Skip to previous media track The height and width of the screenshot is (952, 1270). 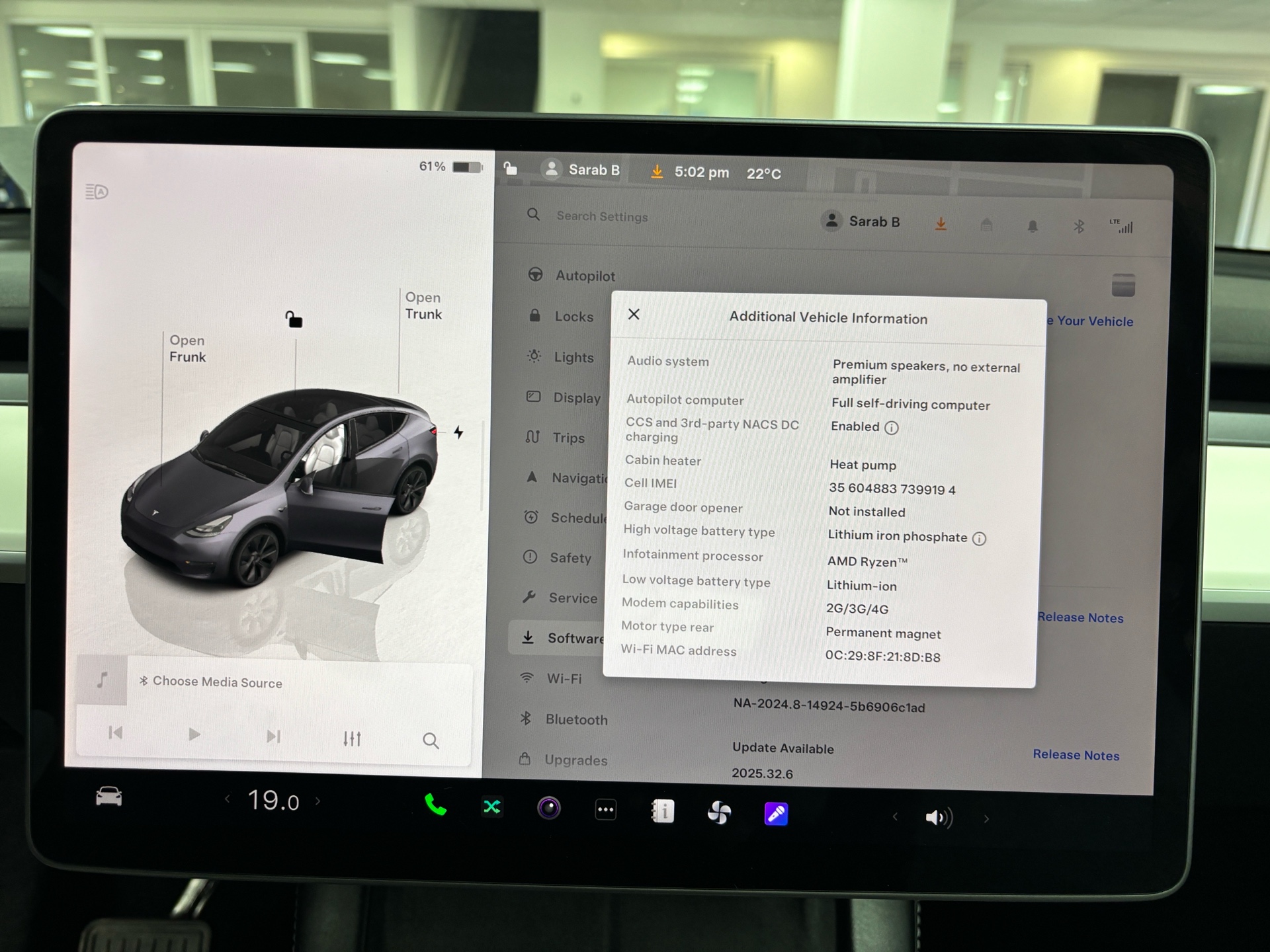[115, 733]
